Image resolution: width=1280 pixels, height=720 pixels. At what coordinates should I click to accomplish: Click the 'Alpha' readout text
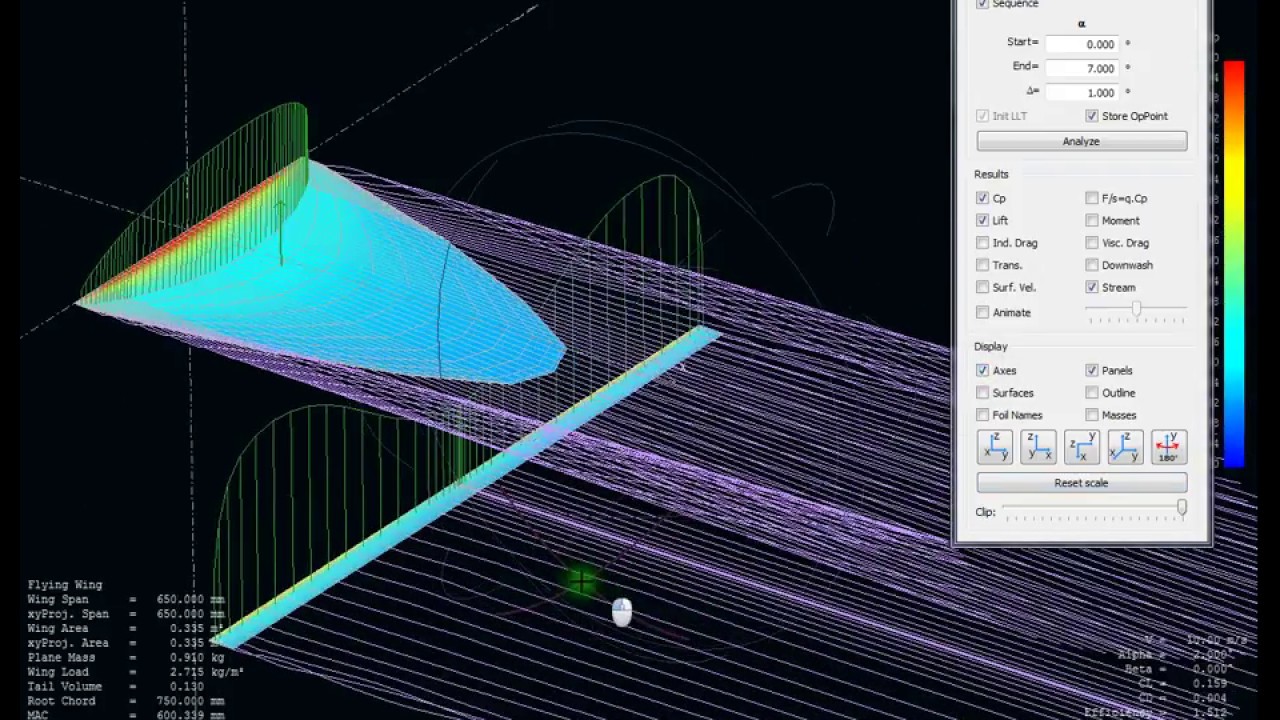point(1176,655)
